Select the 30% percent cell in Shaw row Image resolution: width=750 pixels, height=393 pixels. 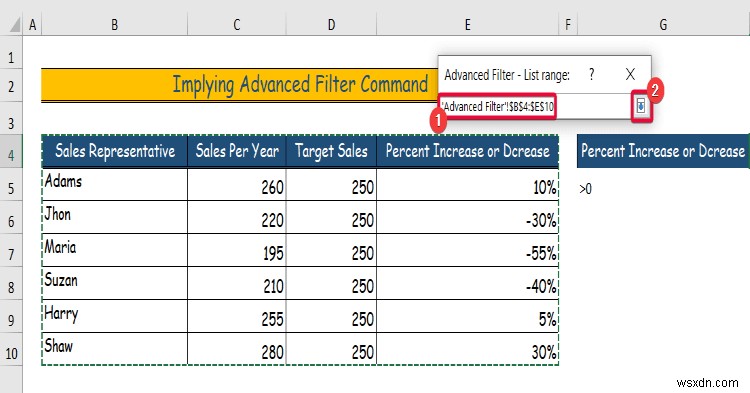tap(467, 349)
